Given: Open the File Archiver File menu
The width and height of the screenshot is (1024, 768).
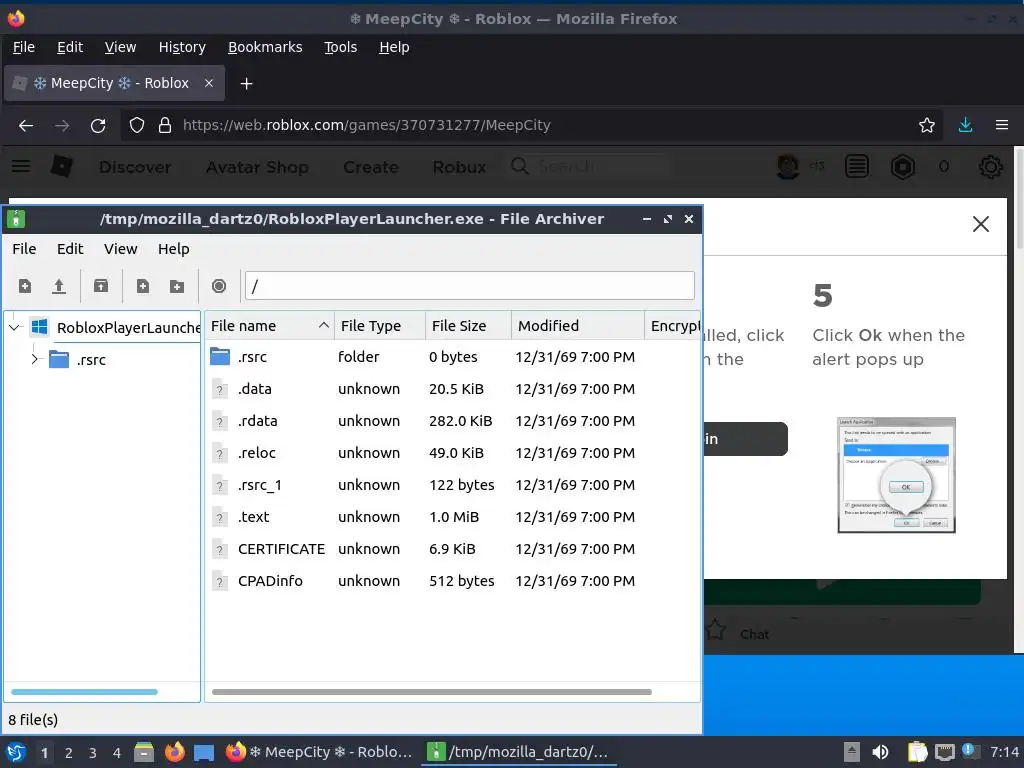Looking at the screenshot, I should [x=24, y=249].
